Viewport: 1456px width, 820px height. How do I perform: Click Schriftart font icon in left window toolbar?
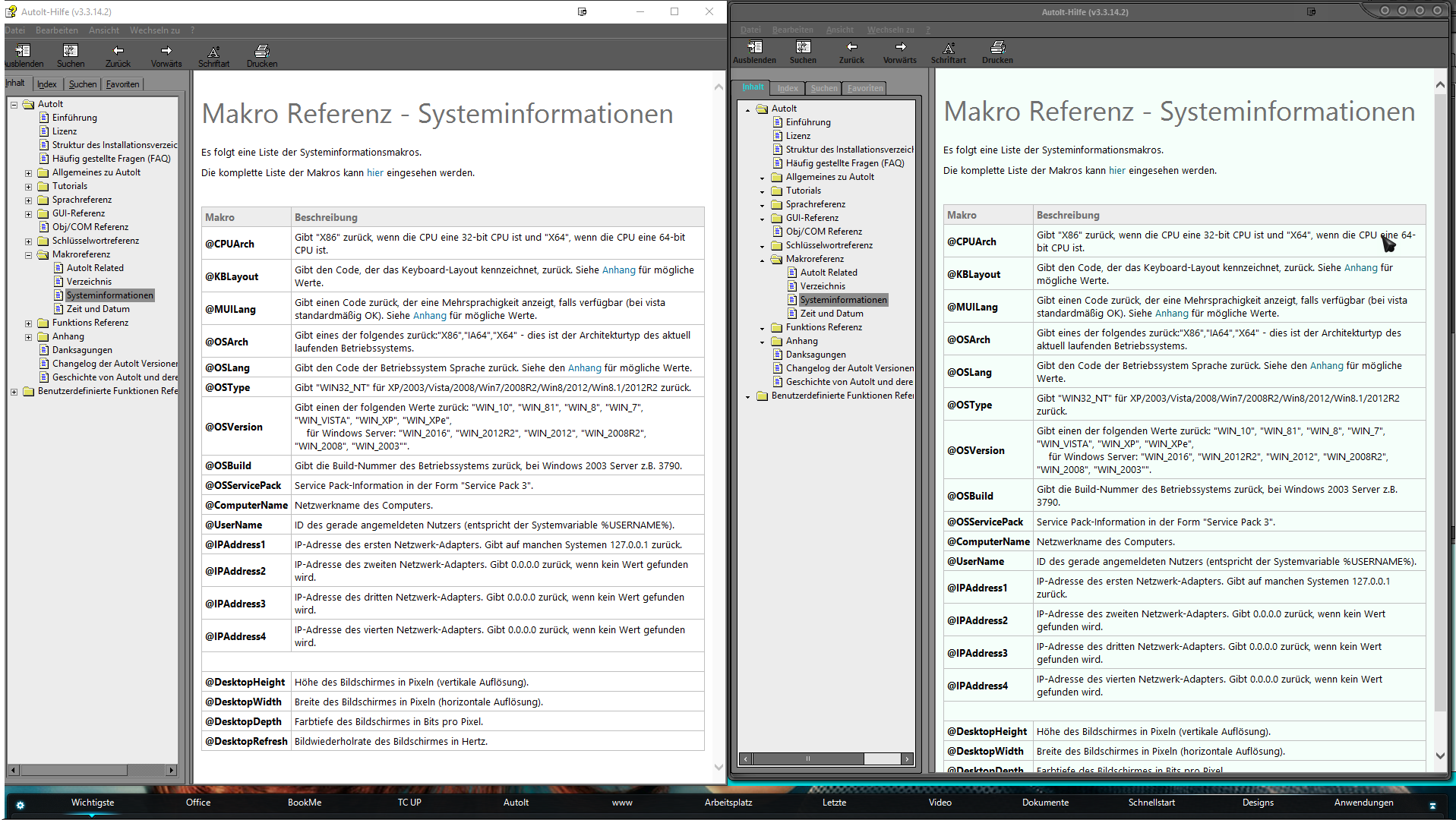pyautogui.click(x=213, y=52)
